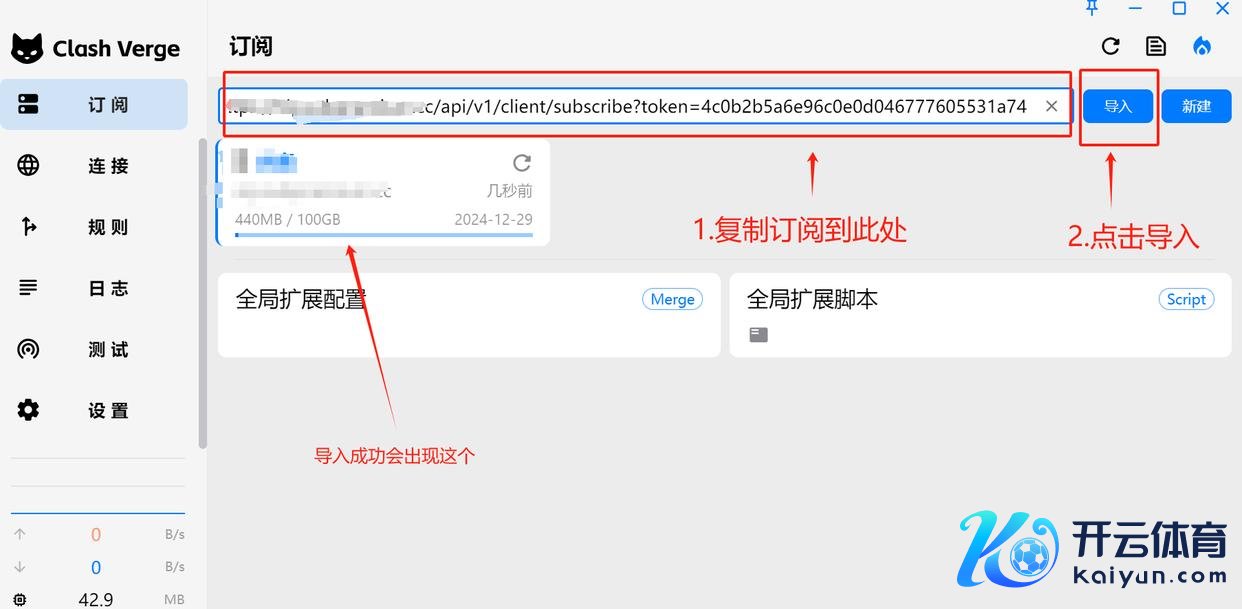Click the 新建 new profile button
1242x609 pixels.
pyautogui.click(x=1196, y=106)
